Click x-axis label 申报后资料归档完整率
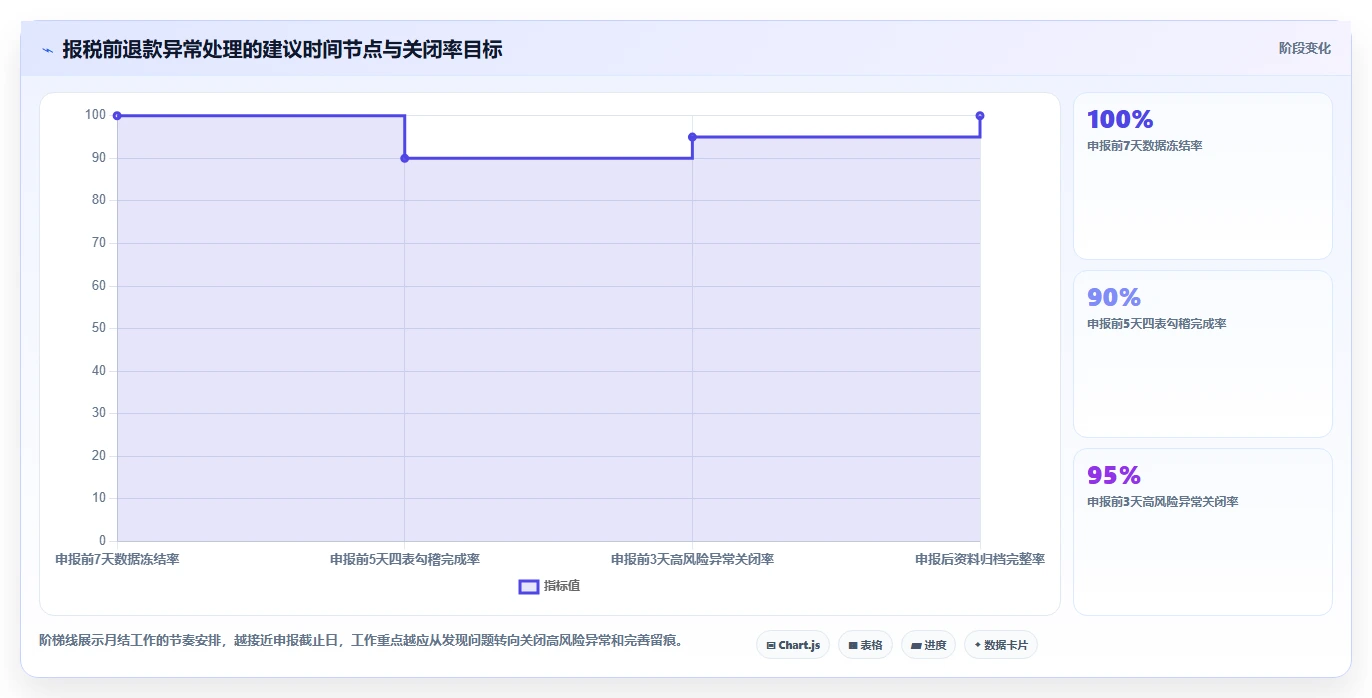This screenshot has width=1372, height=698. pyautogui.click(x=980, y=559)
